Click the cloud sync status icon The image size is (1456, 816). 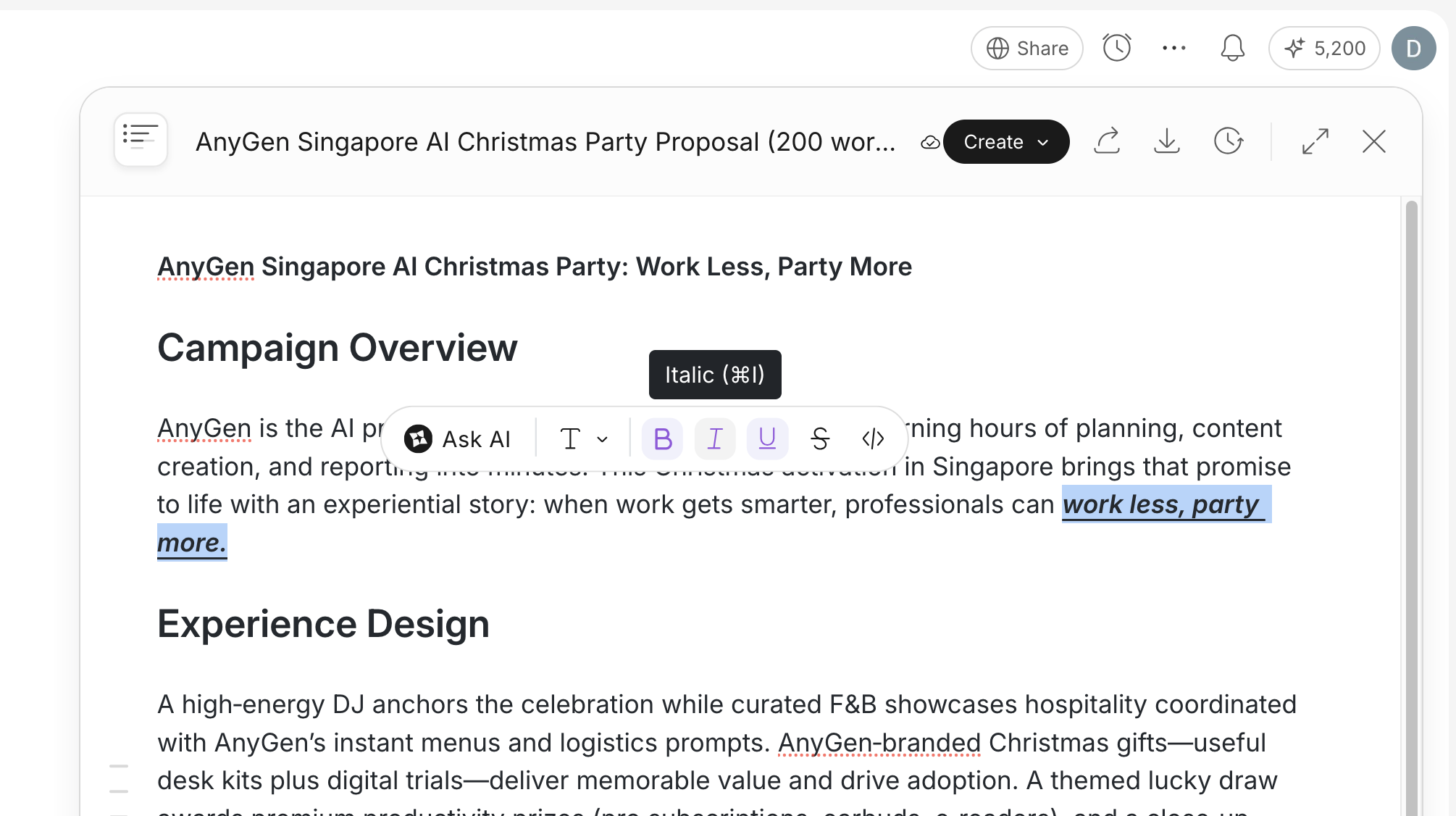[930, 143]
